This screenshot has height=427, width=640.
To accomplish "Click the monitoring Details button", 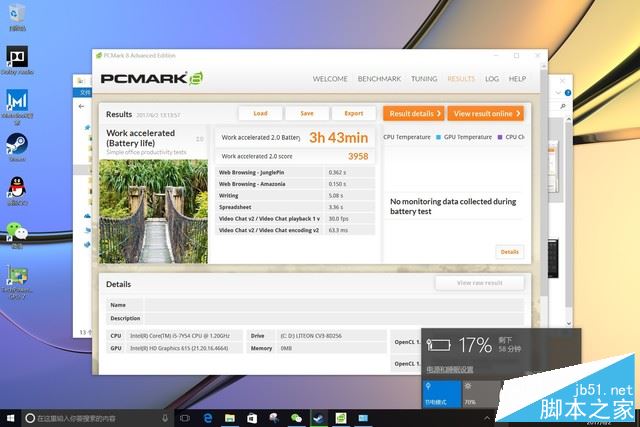I will pyautogui.click(x=509, y=252).
